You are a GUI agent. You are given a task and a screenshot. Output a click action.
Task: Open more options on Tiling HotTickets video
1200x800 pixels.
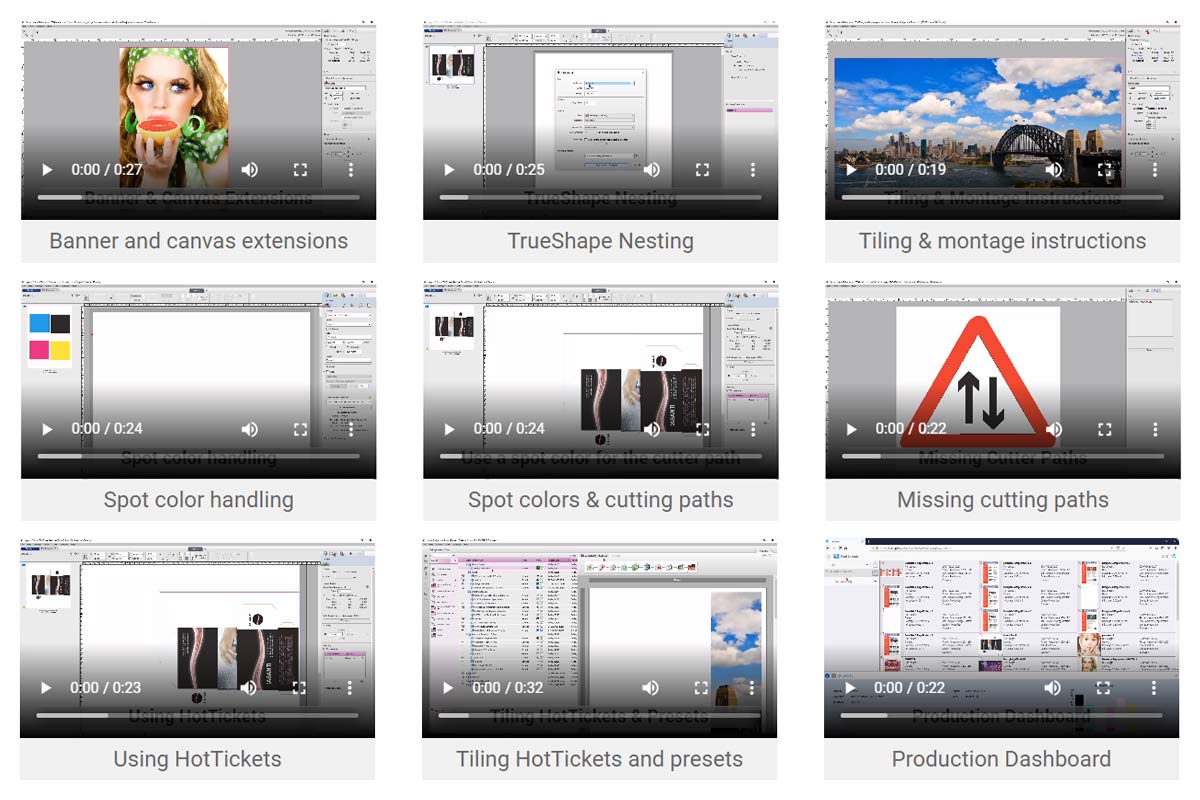pos(751,688)
